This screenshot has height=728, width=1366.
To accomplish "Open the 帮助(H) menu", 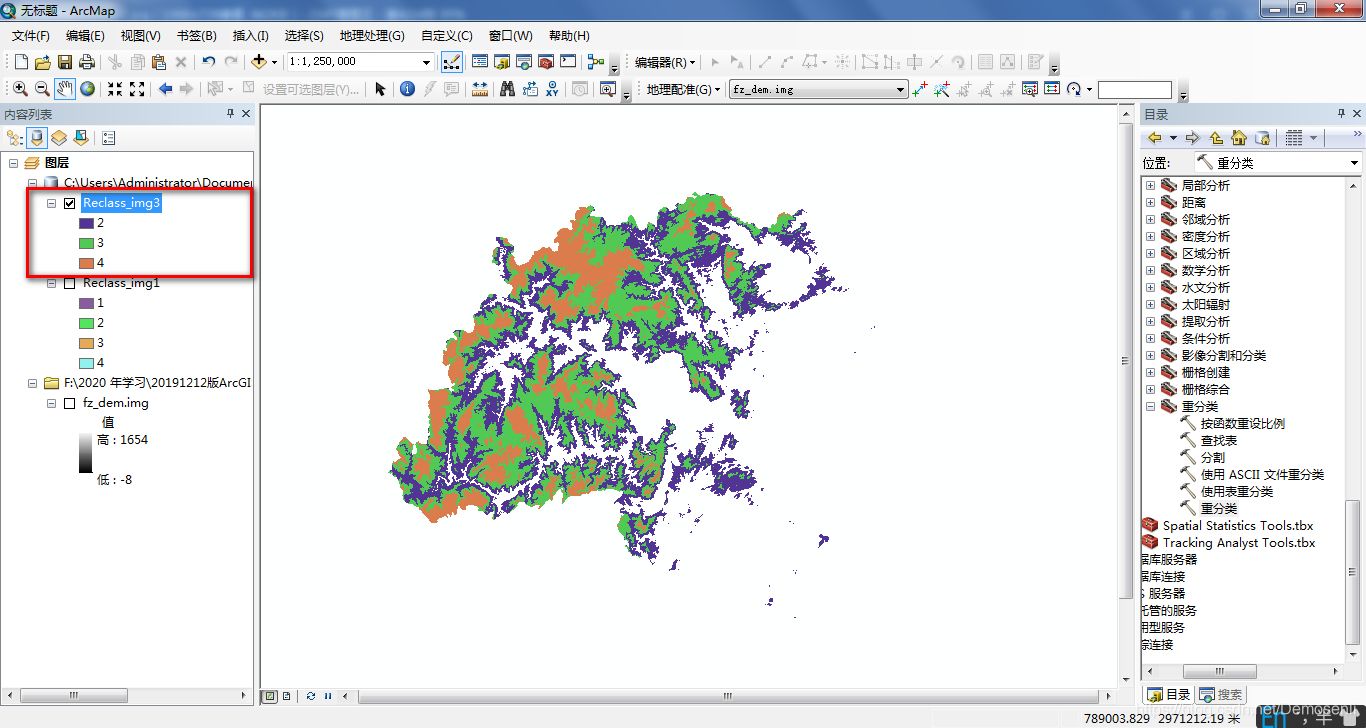I will (x=569, y=36).
